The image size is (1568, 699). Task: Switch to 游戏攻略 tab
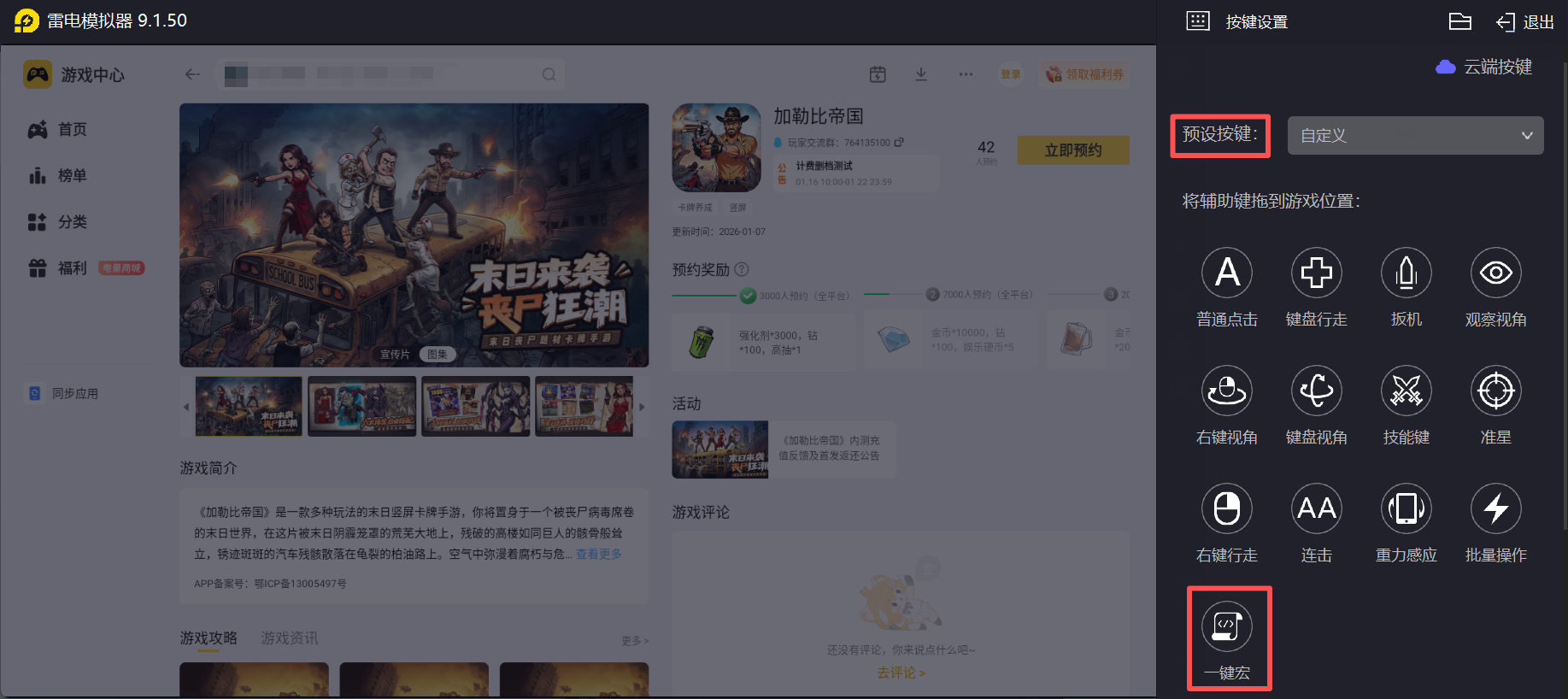[208, 638]
